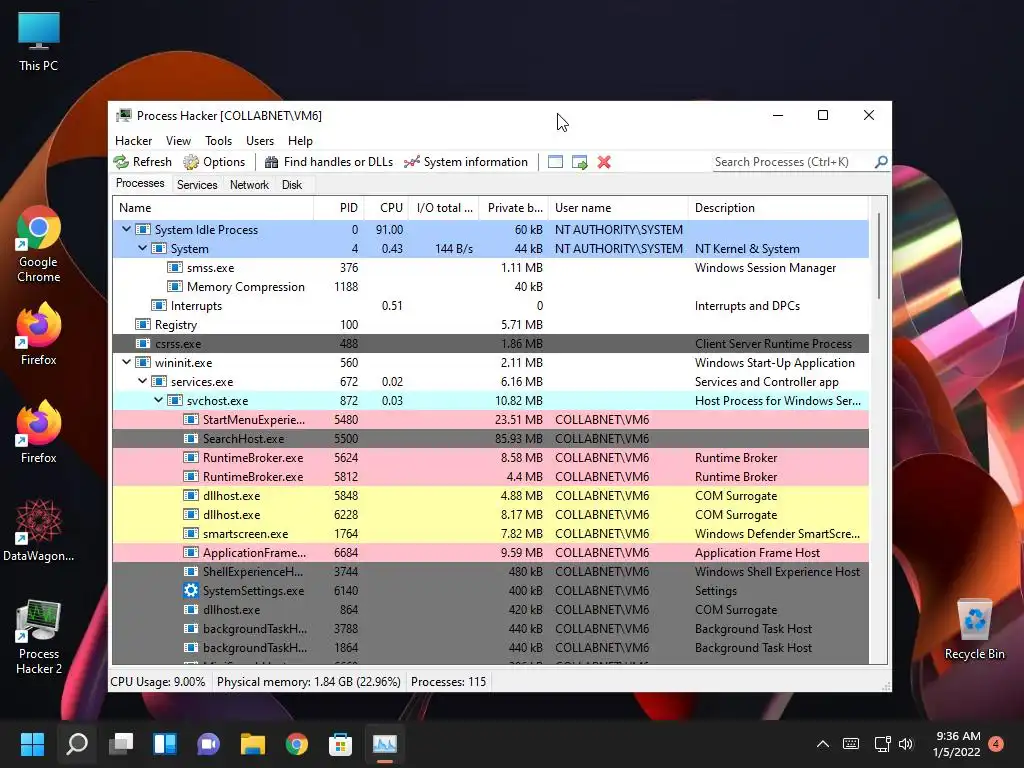This screenshot has height=768, width=1024.
Task: Click smss.exe process icon
Action: (x=174, y=268)
